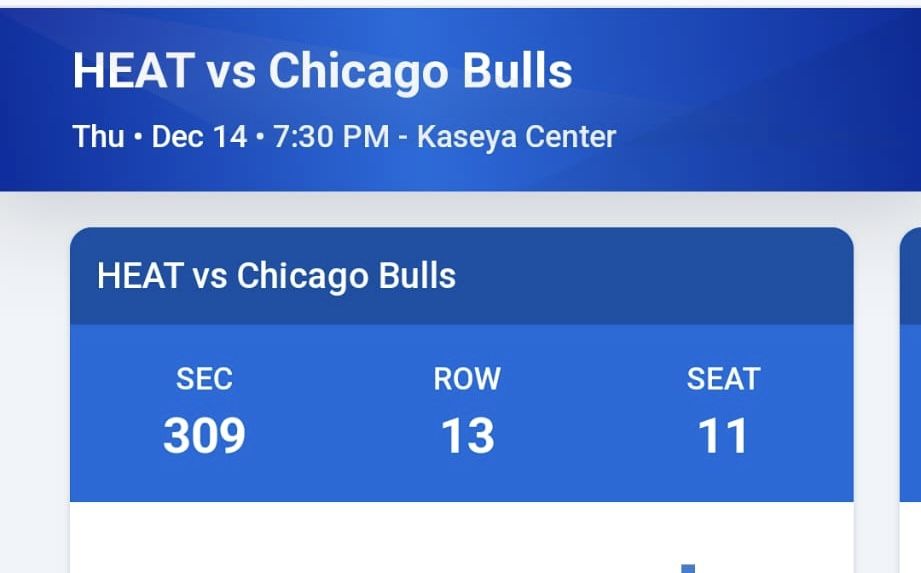Click the Thu weekday text

pos(98,136)
